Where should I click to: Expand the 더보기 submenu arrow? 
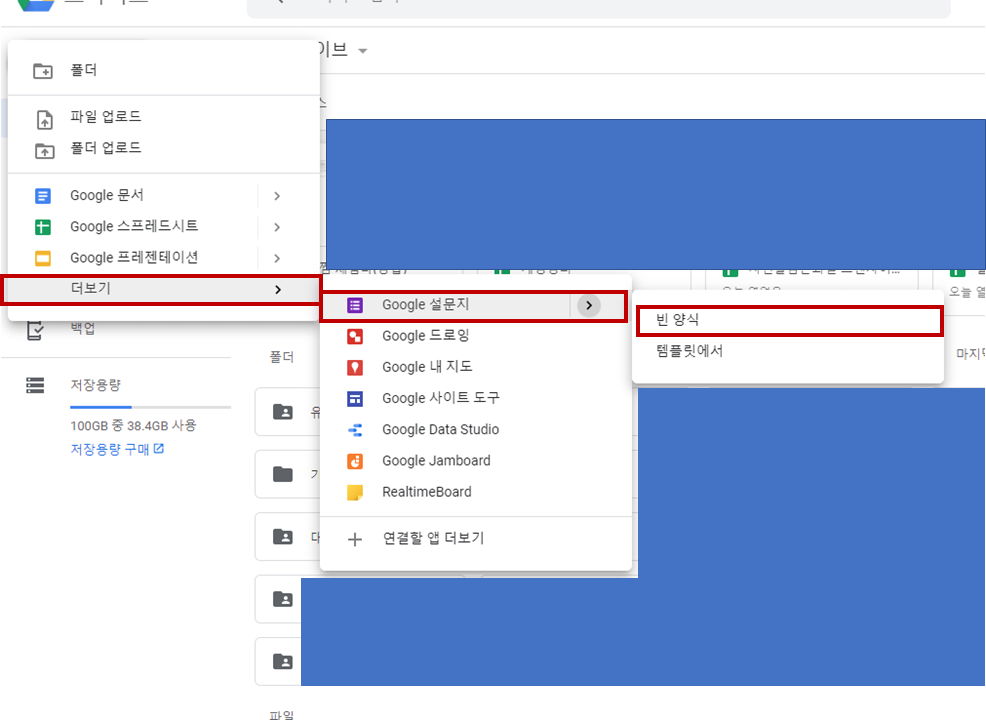coord(278,289)
